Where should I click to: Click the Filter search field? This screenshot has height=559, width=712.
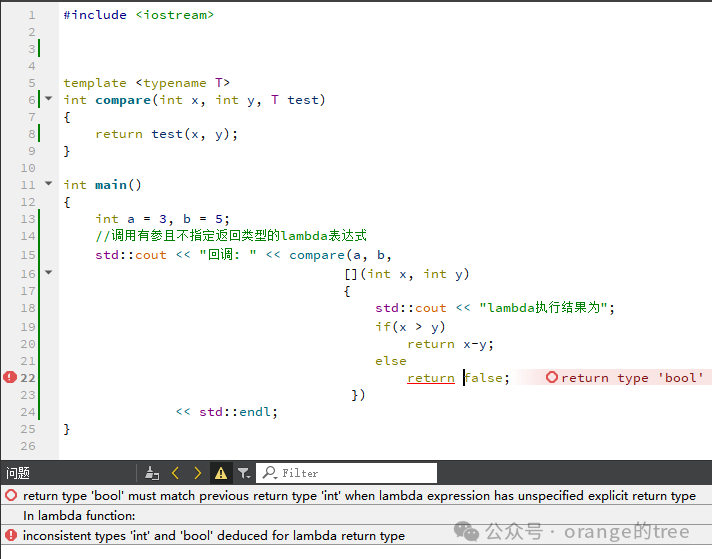click(346, 473)
